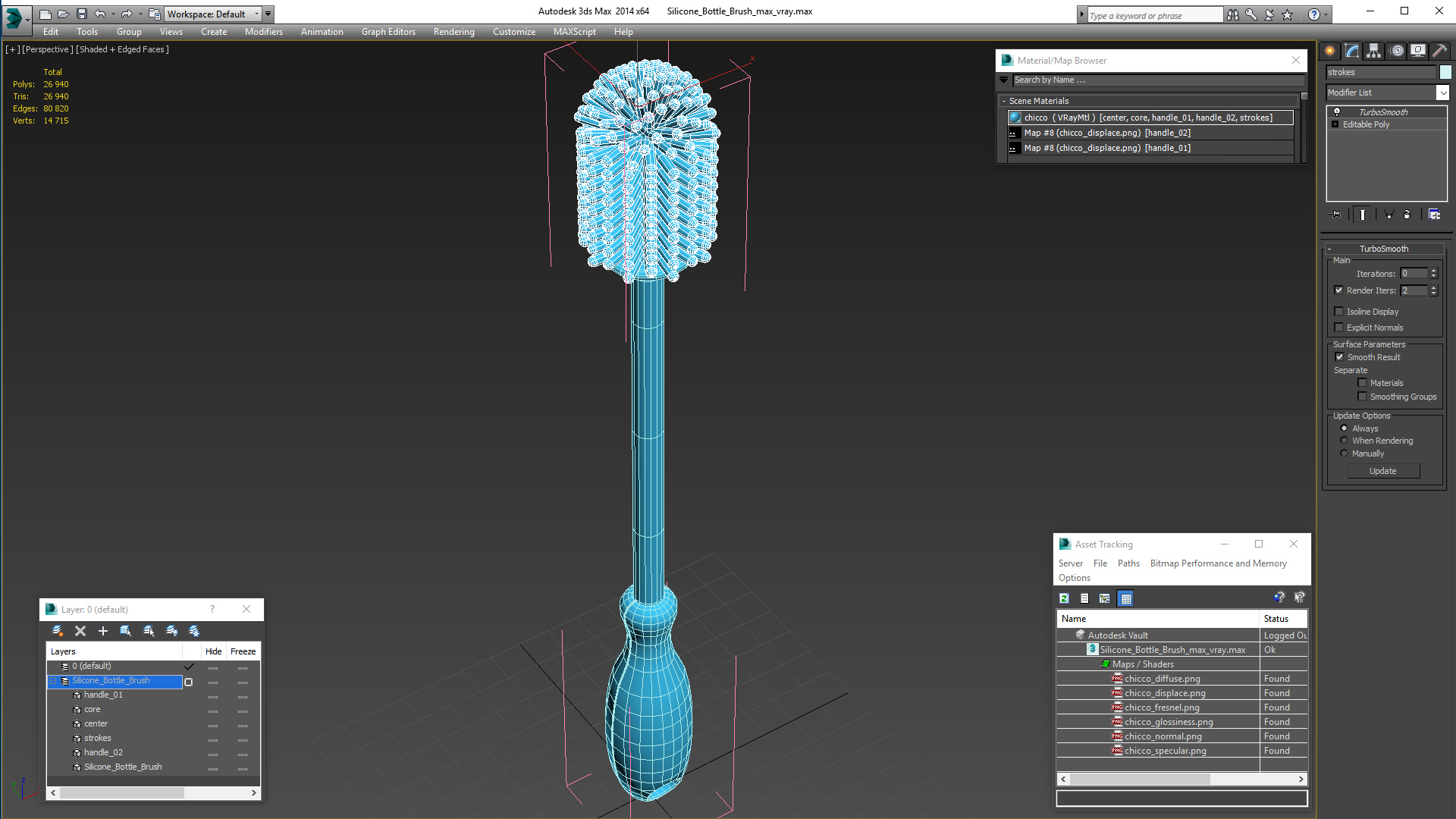Open the Utilities hammer panel tab
Viewport: 1456px width, 819px height.
(1439, 51)
